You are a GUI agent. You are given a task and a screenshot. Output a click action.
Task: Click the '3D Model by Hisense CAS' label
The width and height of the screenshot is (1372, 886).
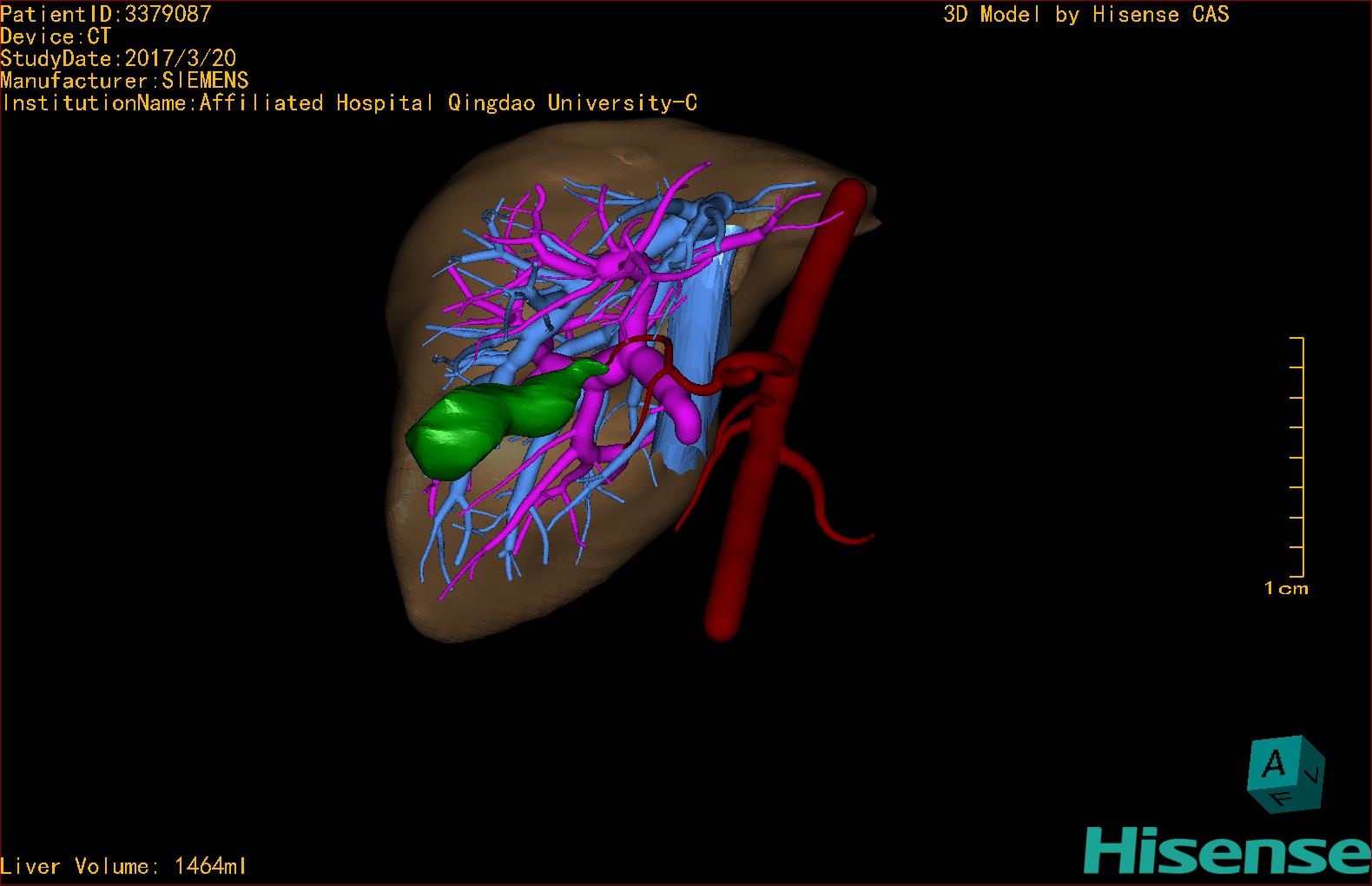coord(1086,15)
